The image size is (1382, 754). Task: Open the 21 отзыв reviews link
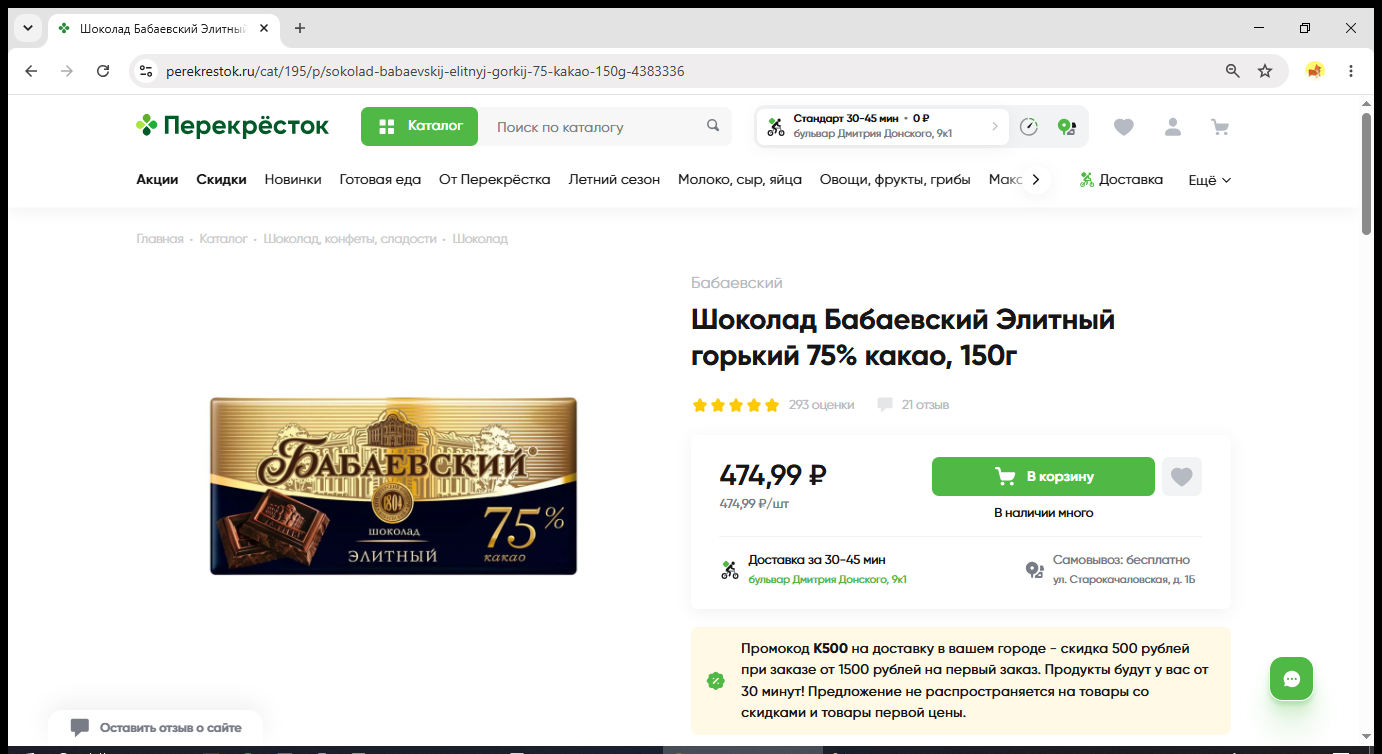pyautogui.click(x=913, y=405)
